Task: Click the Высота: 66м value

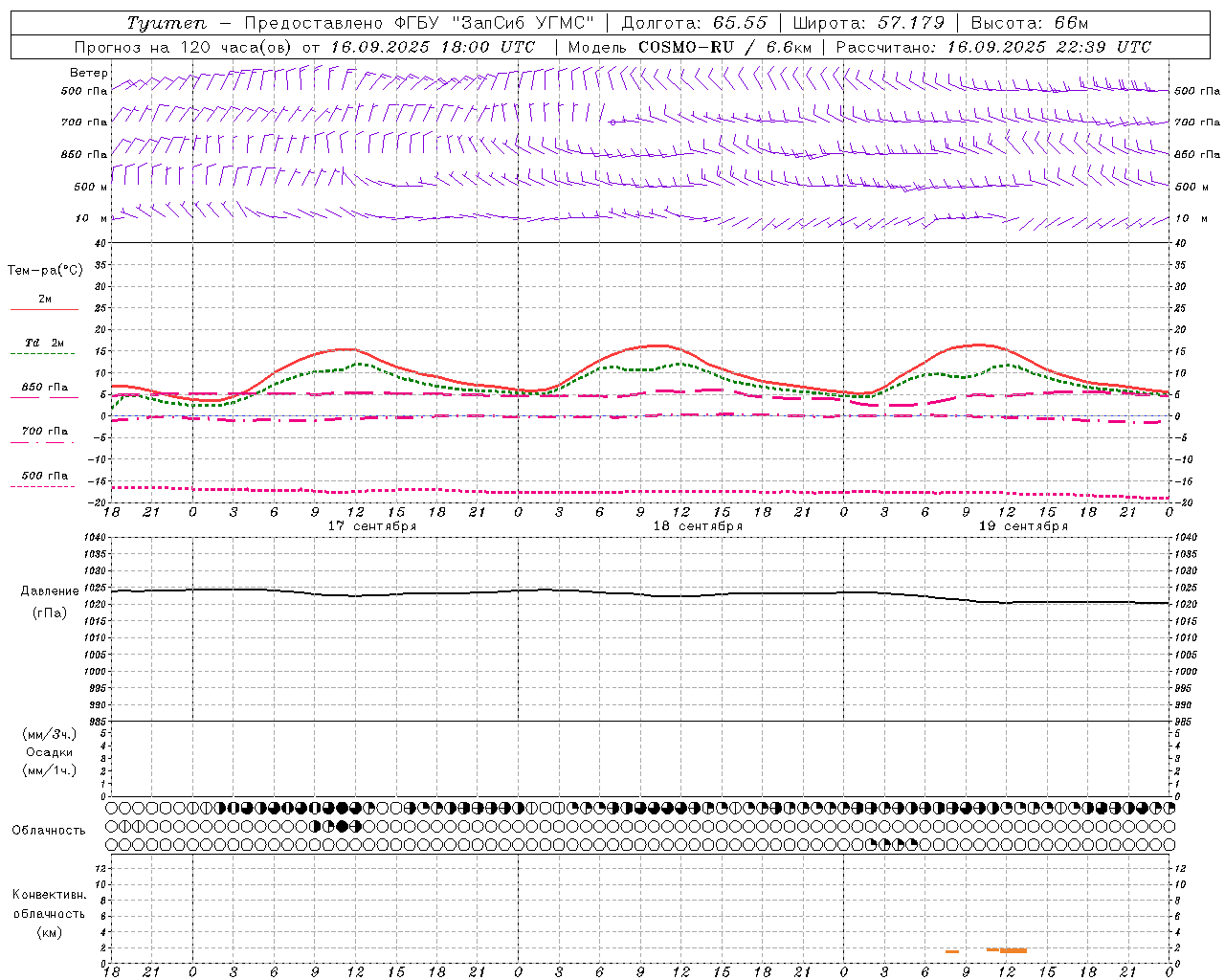Action: click(1030, 23)
